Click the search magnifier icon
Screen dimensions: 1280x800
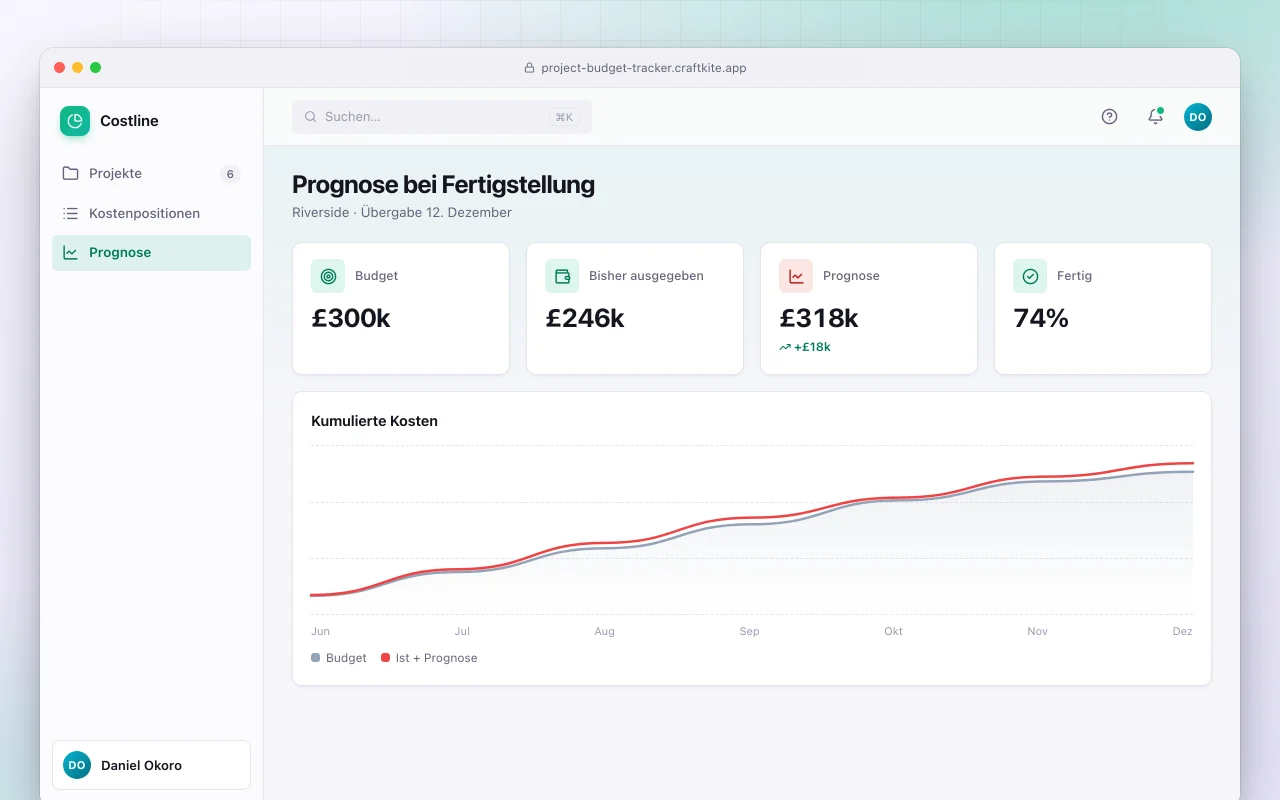[x=311, y=117]
